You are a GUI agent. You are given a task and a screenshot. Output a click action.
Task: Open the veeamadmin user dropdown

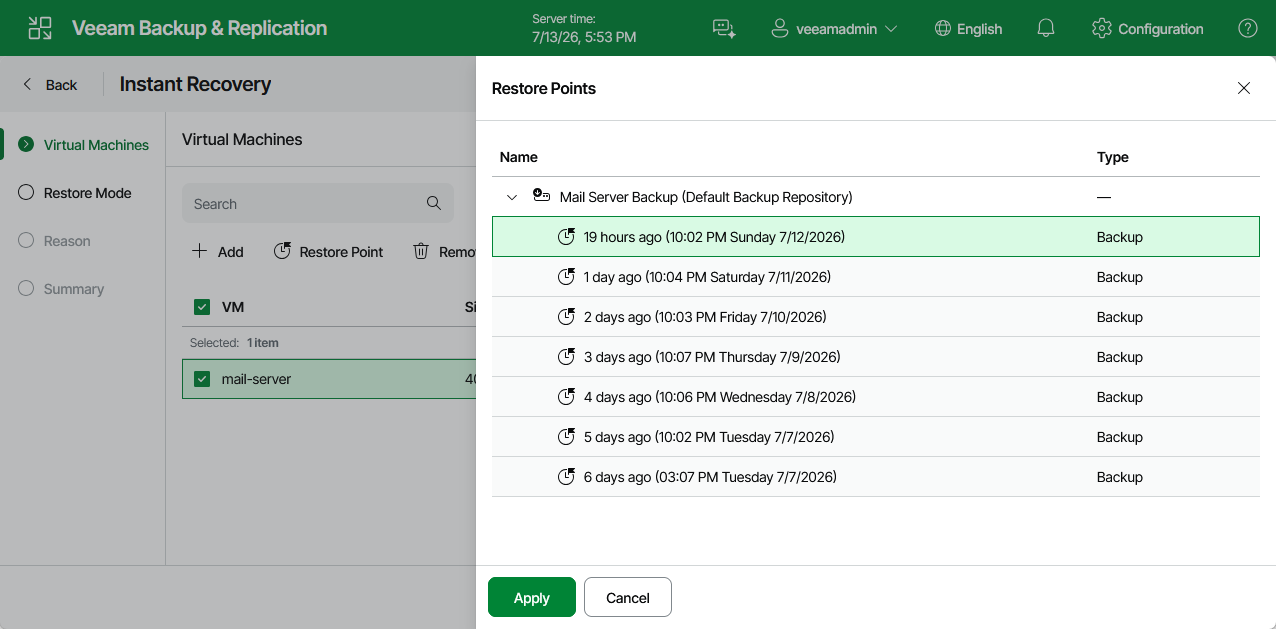pos(834,29)
